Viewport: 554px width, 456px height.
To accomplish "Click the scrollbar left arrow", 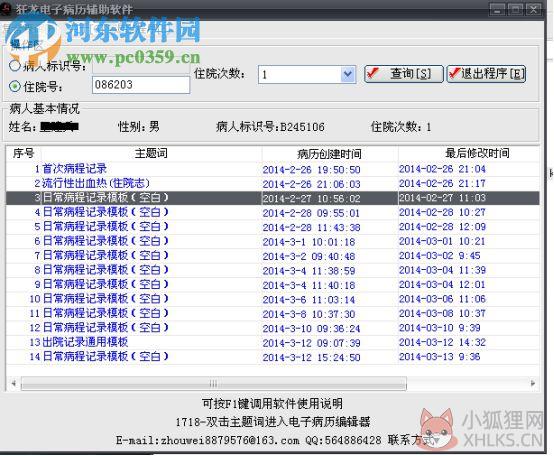I will tap(13, 383).
